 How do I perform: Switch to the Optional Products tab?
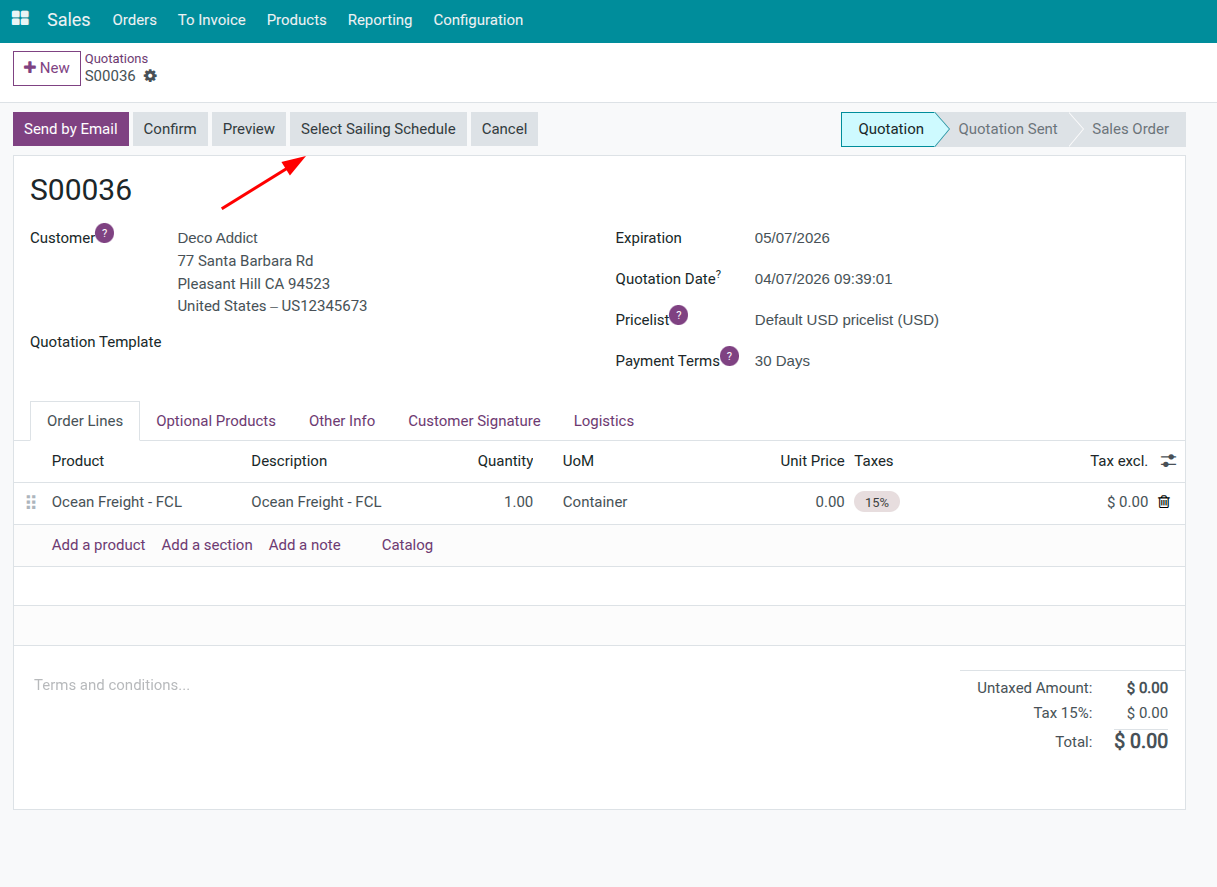[x=215, y=421]
